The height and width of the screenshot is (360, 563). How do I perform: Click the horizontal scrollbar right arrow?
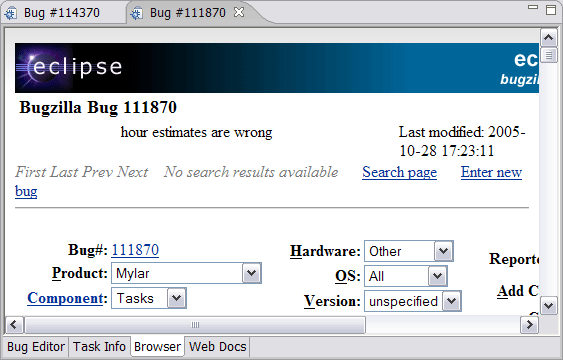[530, 325]
